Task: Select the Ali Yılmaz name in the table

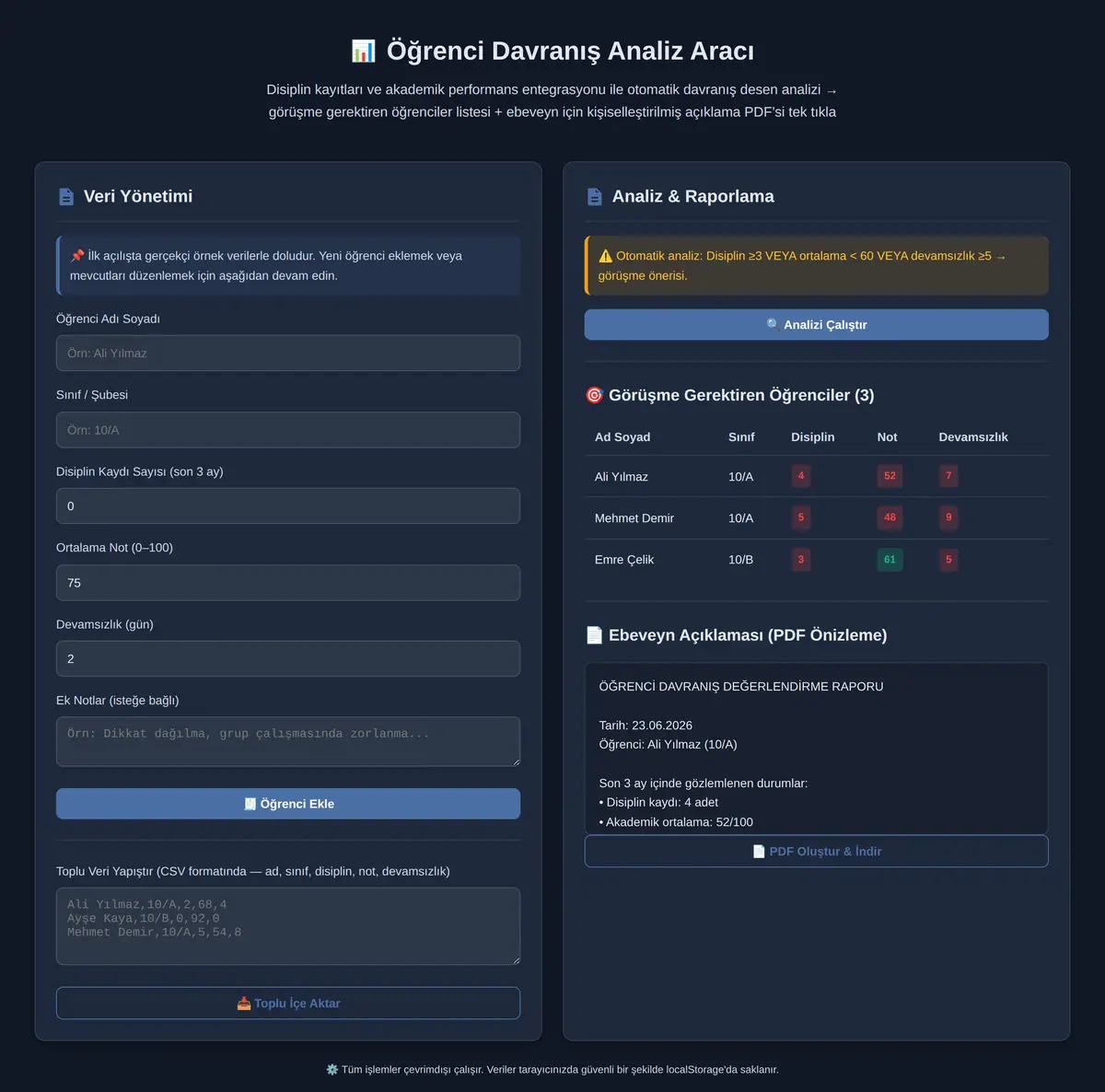Action: click(x=622, y=477)
